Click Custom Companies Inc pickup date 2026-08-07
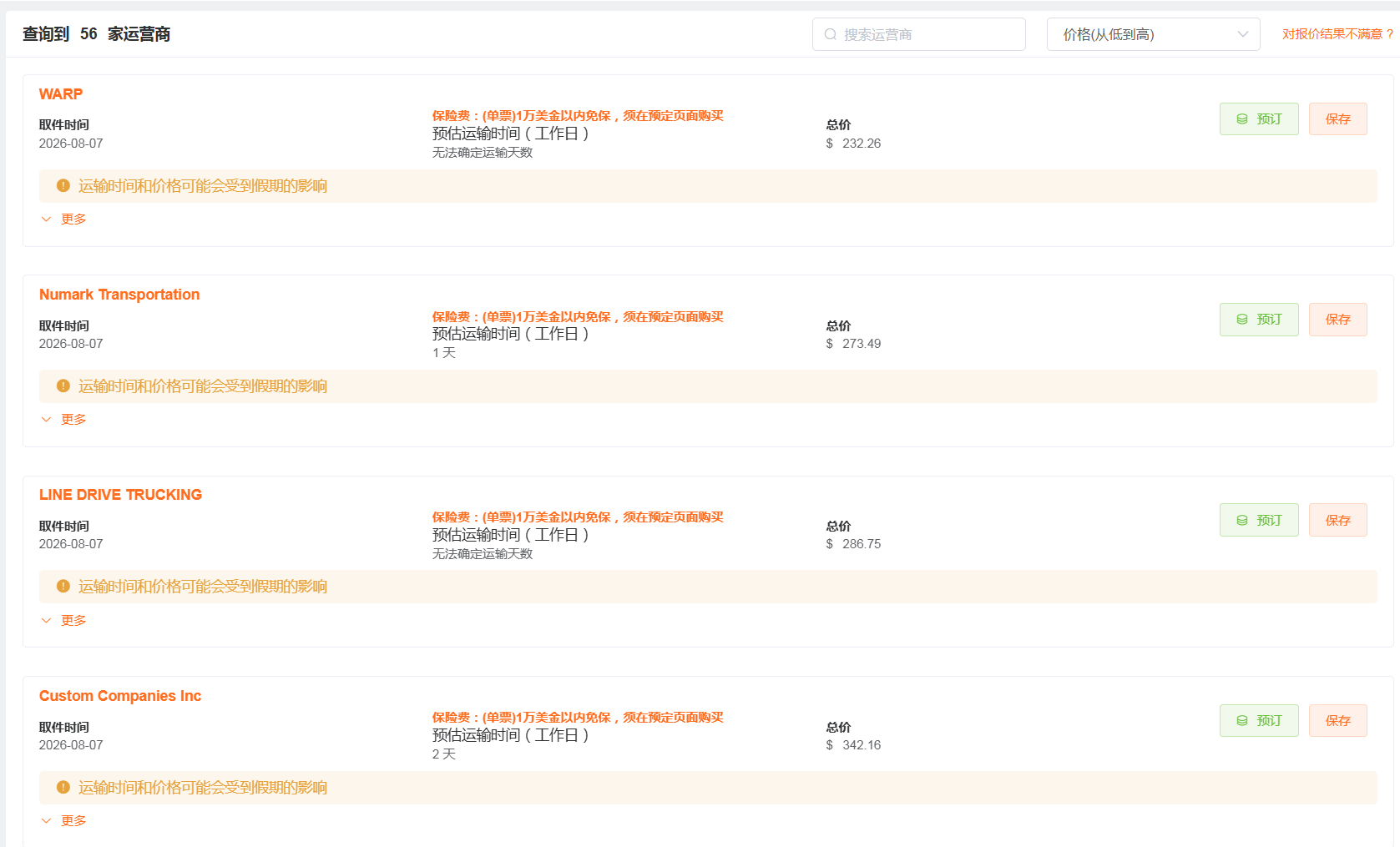 71,745
